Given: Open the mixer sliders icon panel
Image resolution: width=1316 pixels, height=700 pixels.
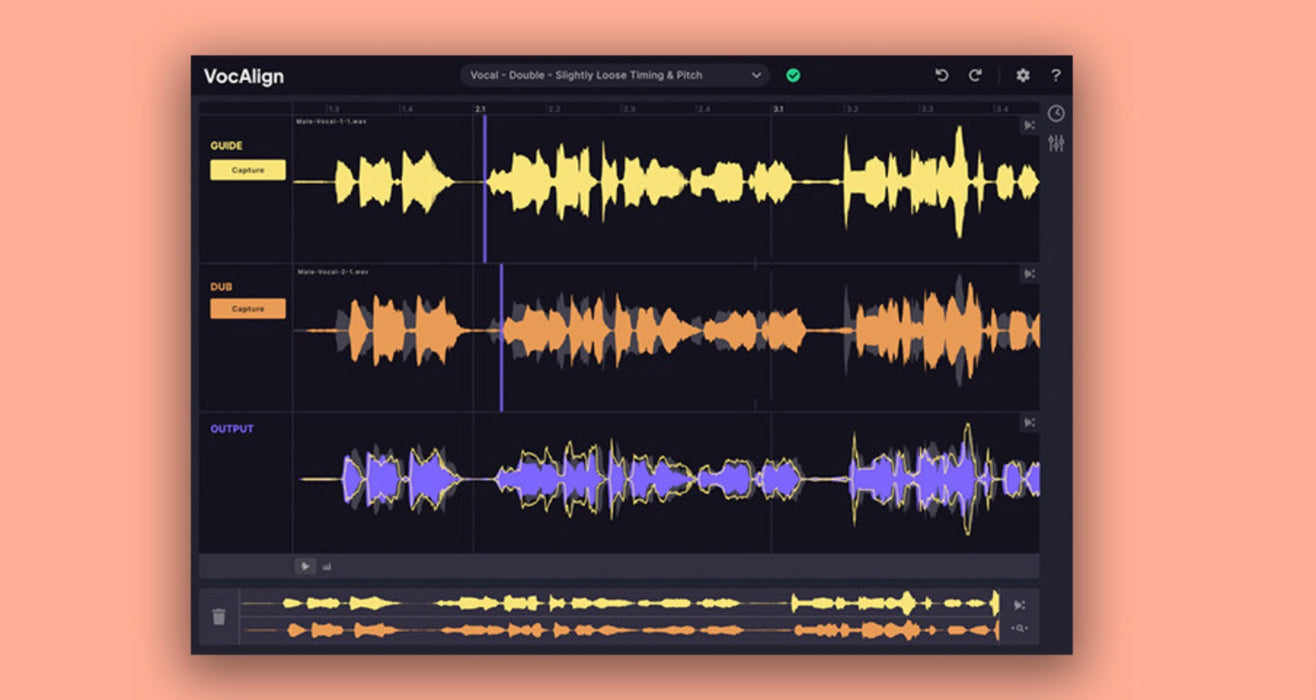Looking at the screenshot, I should 1055,143.
